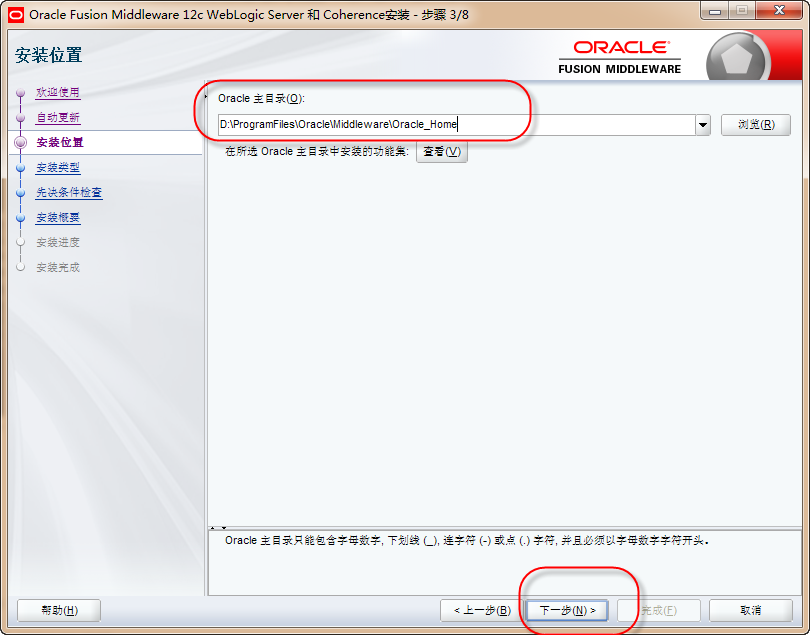The image size is (810, 635).
Task: Click the step bullet beside 安装类型
Action: tap(21, 167)
